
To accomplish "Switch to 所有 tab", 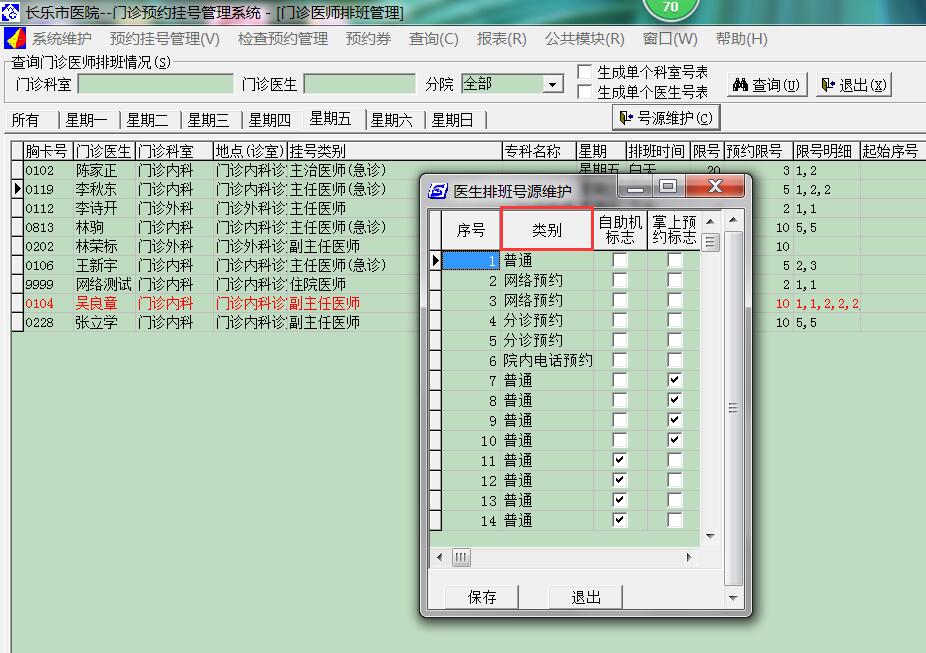I will pyautogui.click(x=25, y=120).
